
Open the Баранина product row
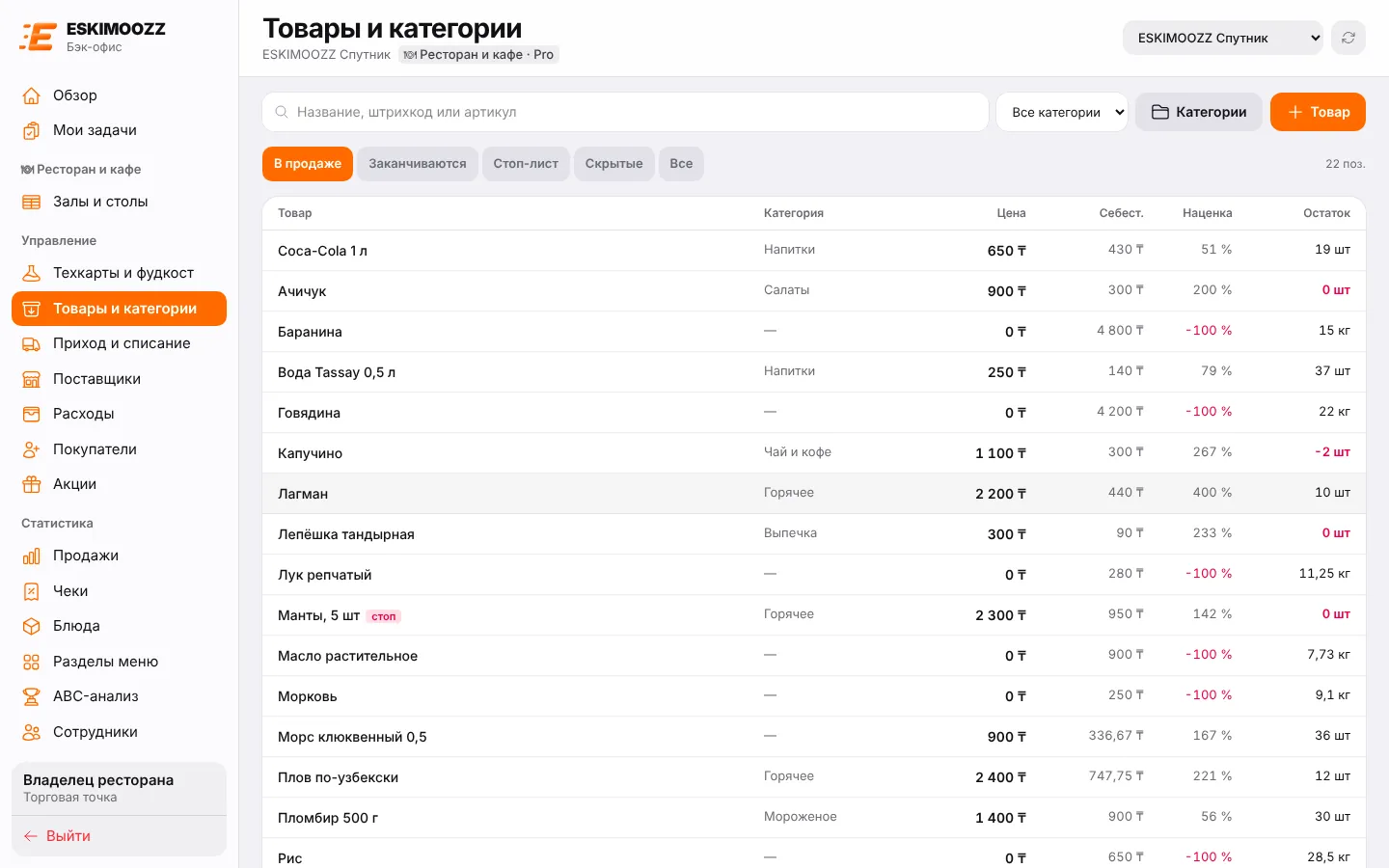click(x=814, y=332)
